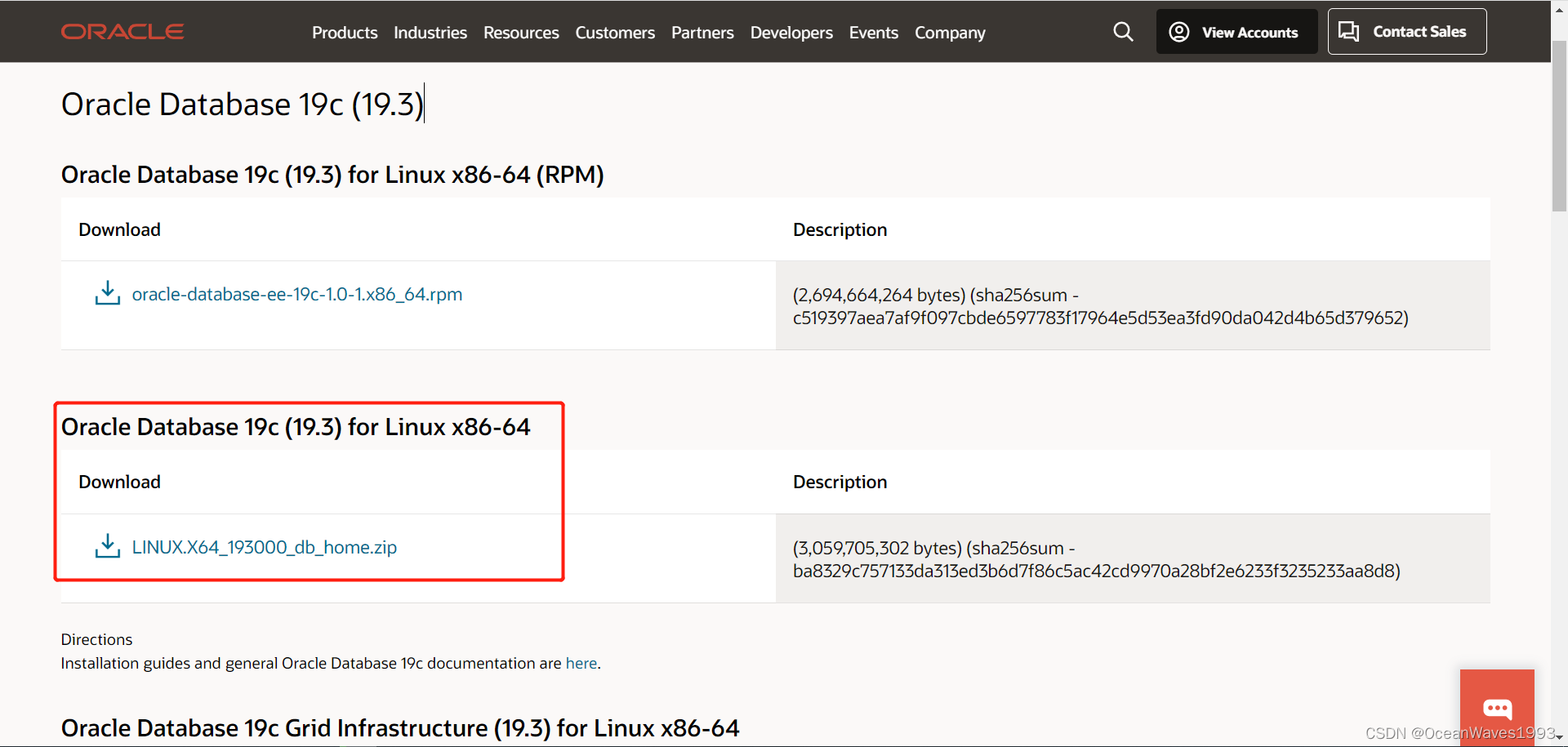Click the Oracle Database 19c (19.3) title
1568x747 pixels.
tap(243, 104)
